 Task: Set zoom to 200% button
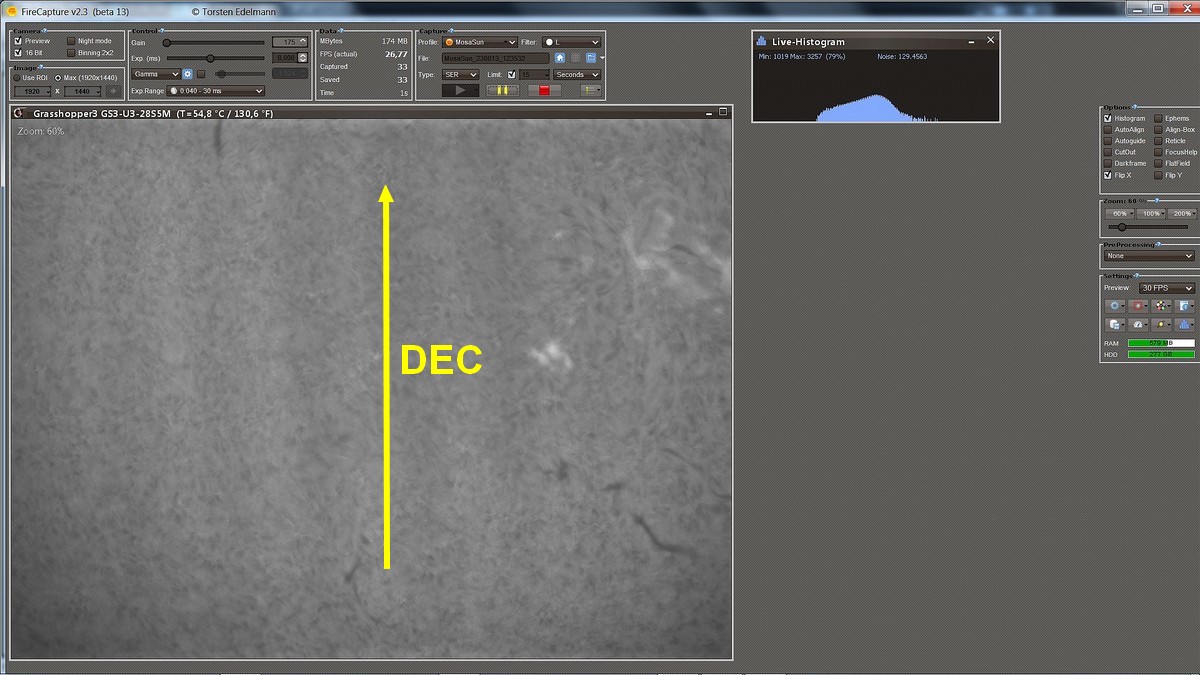(x=1182, y=214)
